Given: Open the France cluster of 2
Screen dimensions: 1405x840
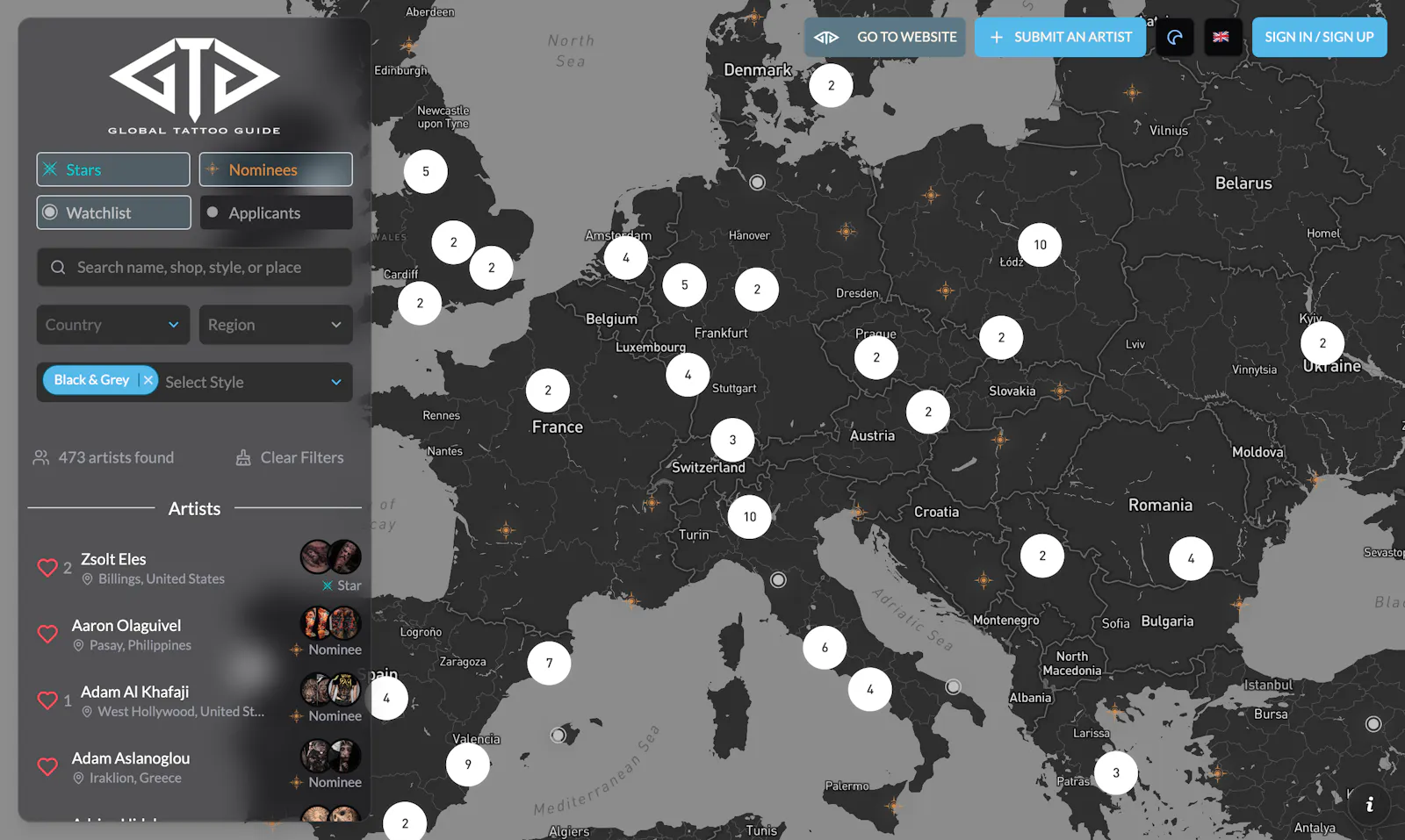Looking at the screenshot, I should 548,391.
